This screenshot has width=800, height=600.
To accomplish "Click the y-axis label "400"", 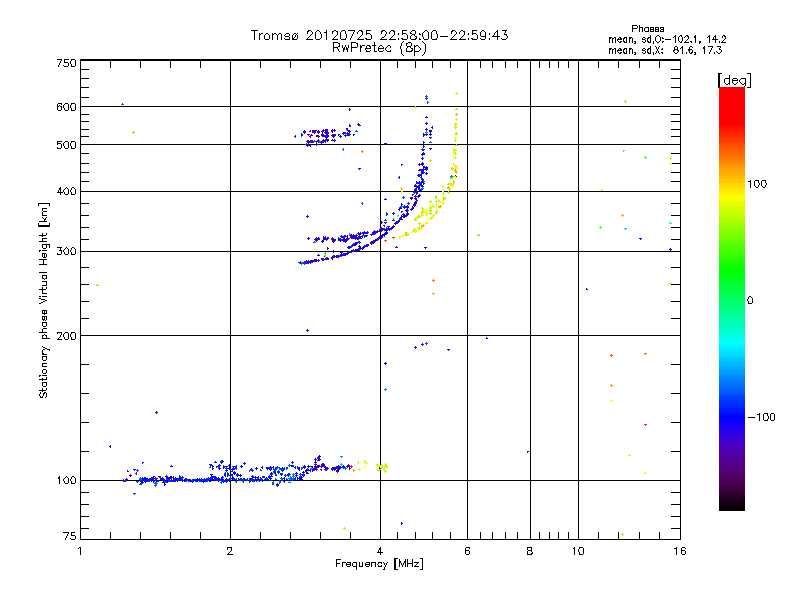I will 66,192.
